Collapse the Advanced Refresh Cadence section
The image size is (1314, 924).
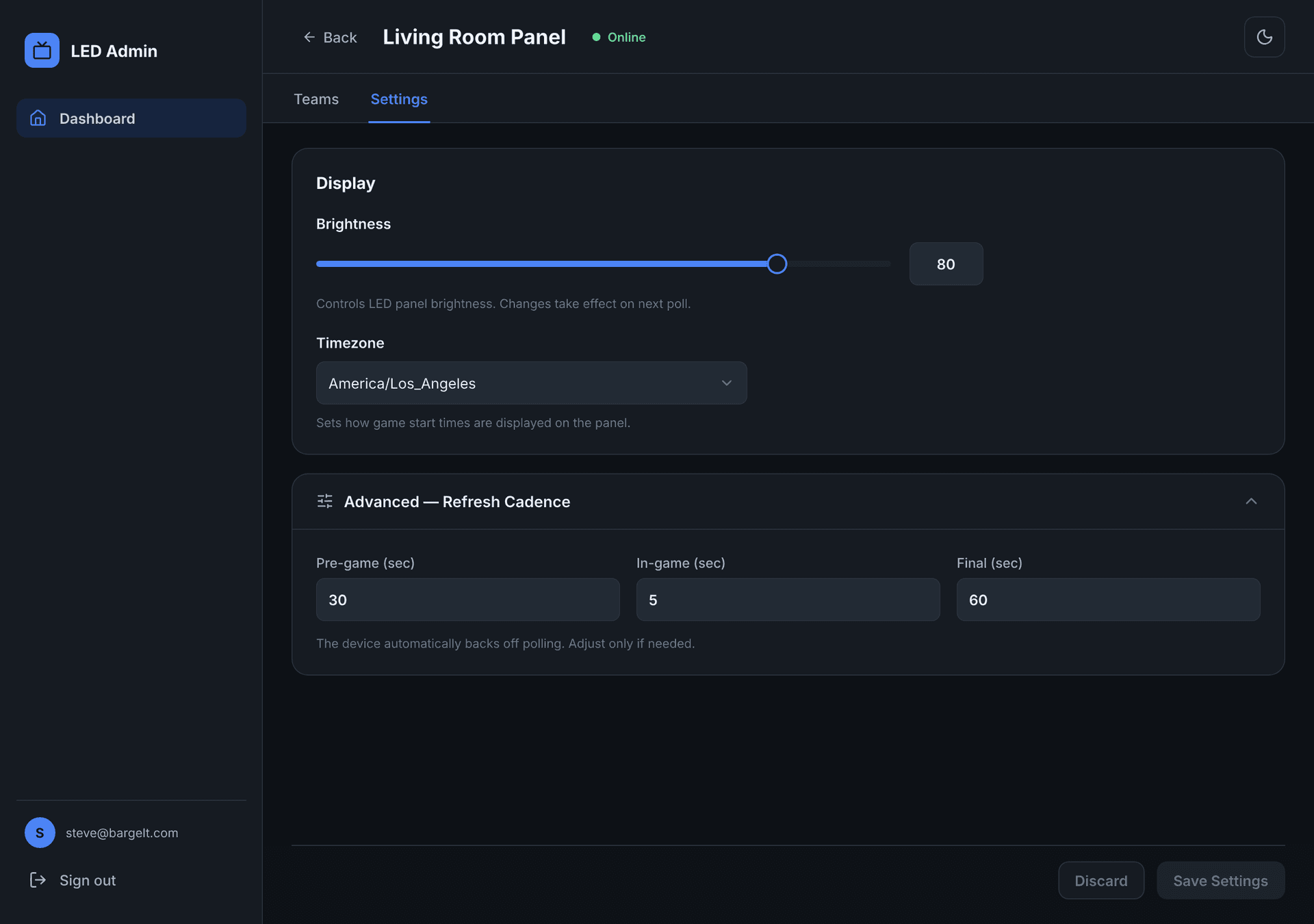click(x=1251, y=501)
